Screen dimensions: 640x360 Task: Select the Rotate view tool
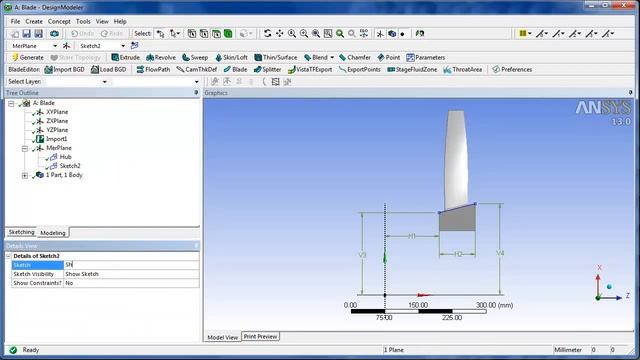[x=267, y=33]
